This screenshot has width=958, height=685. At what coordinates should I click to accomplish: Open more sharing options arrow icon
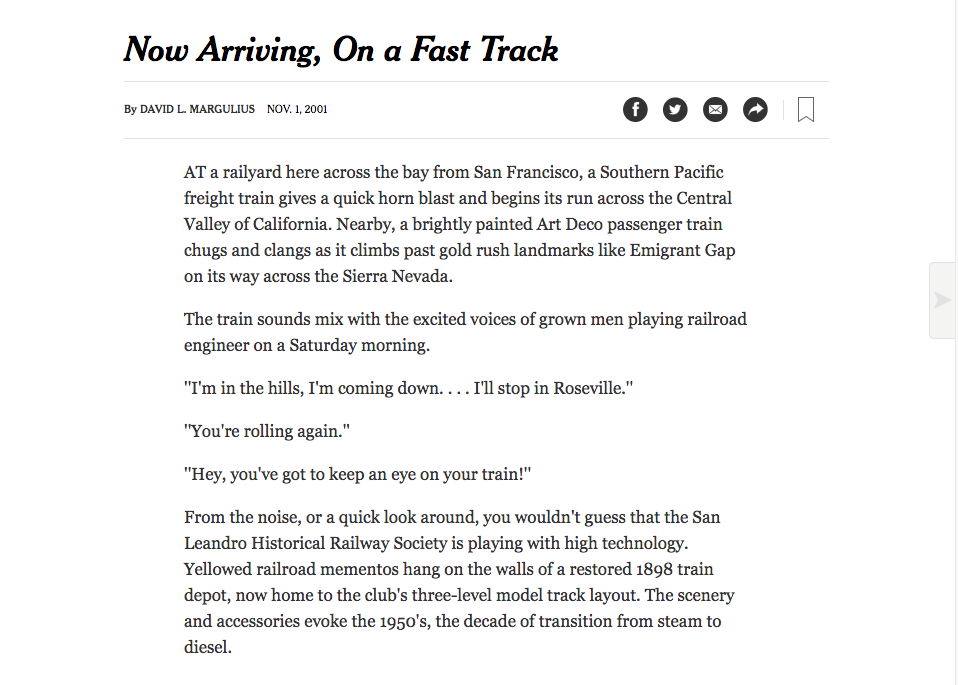coord(755,110)
